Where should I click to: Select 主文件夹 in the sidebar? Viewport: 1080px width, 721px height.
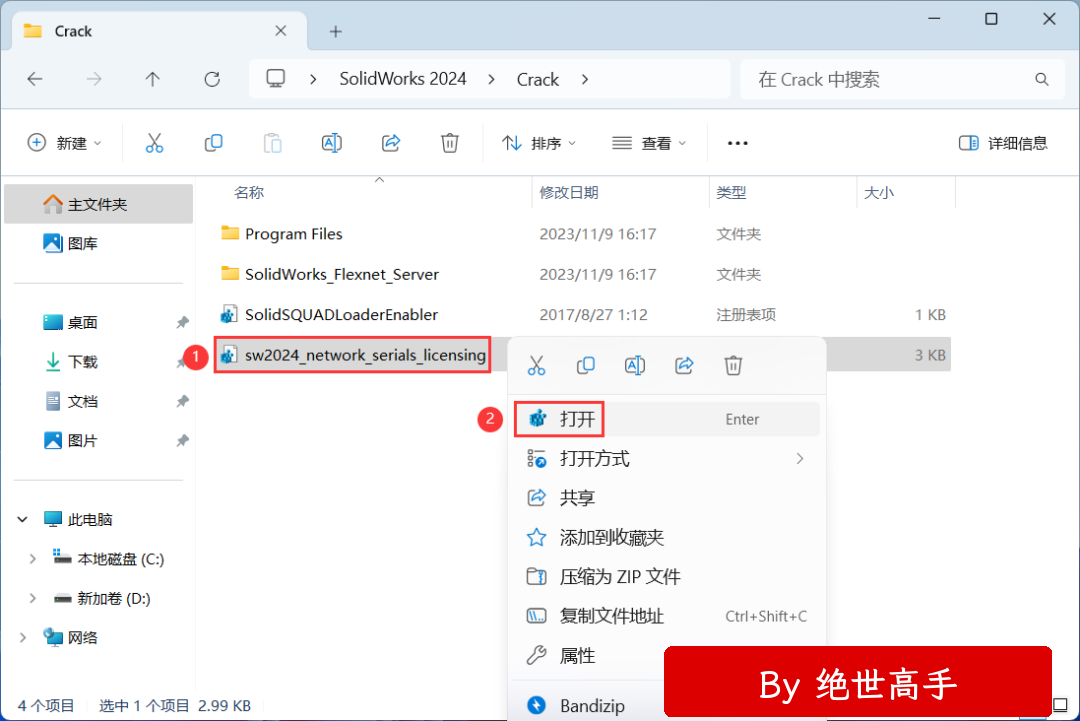point(98,204)
